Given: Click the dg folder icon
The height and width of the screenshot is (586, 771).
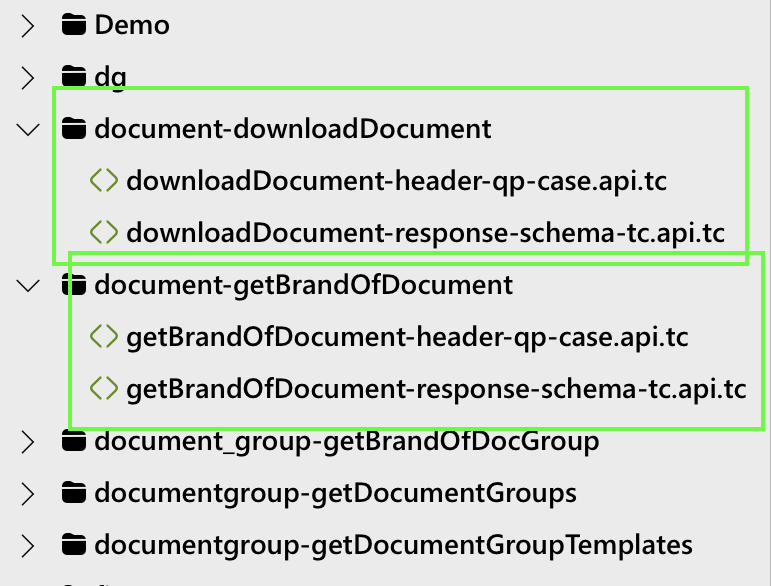Looking at the screenshot, I should (73, 77).
